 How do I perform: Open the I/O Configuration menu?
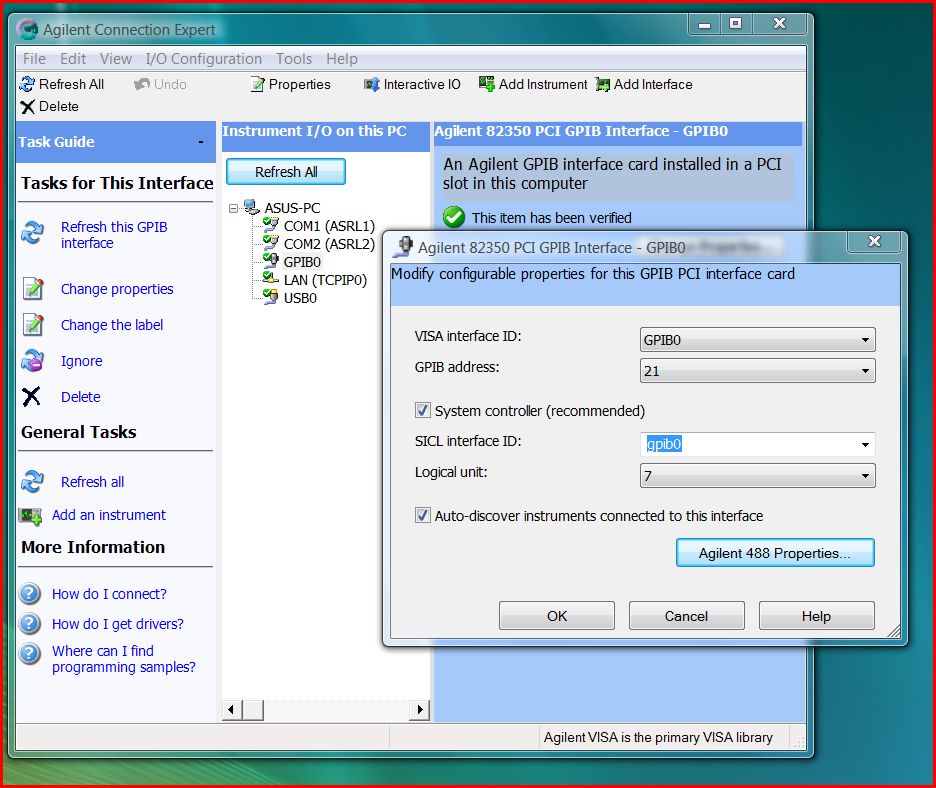pos(203,59)
